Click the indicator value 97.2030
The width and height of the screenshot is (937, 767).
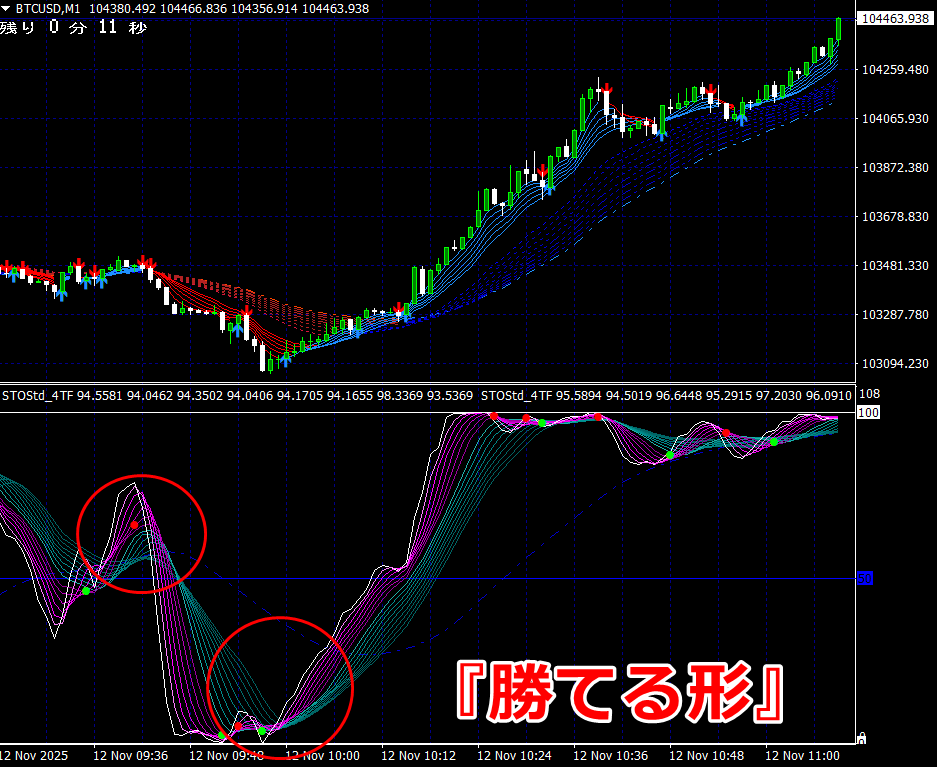point(779,395)
